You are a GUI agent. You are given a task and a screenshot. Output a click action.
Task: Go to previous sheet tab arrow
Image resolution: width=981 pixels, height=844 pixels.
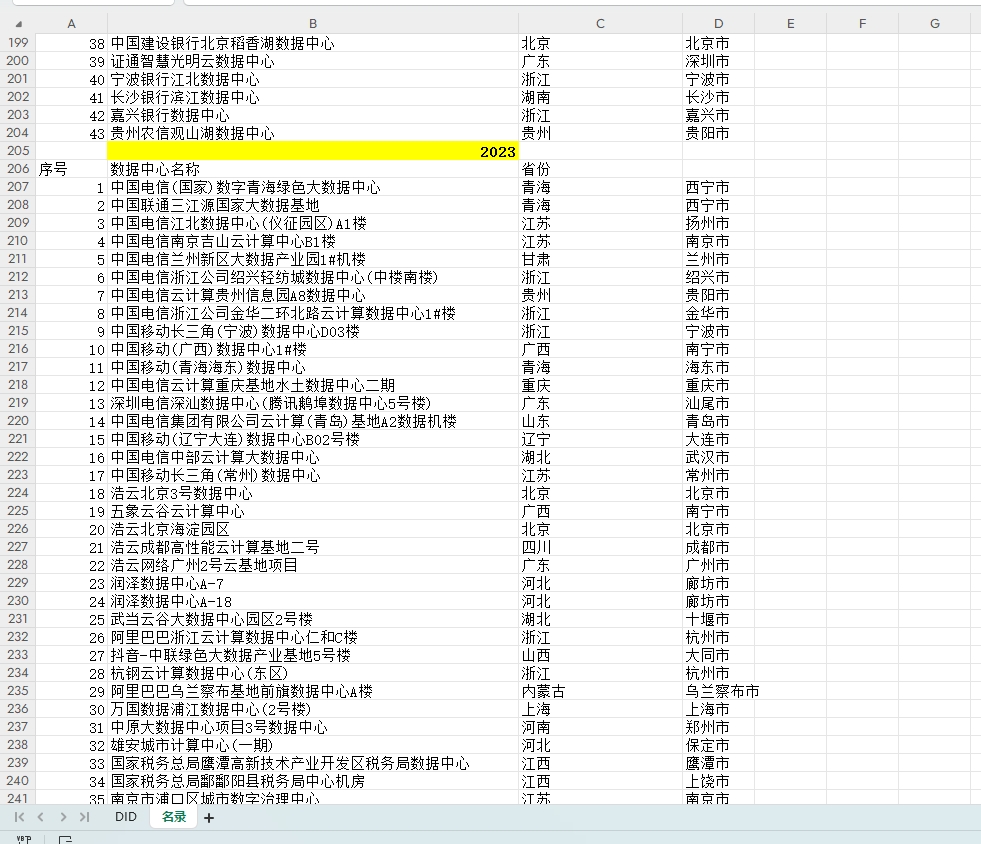41,817
